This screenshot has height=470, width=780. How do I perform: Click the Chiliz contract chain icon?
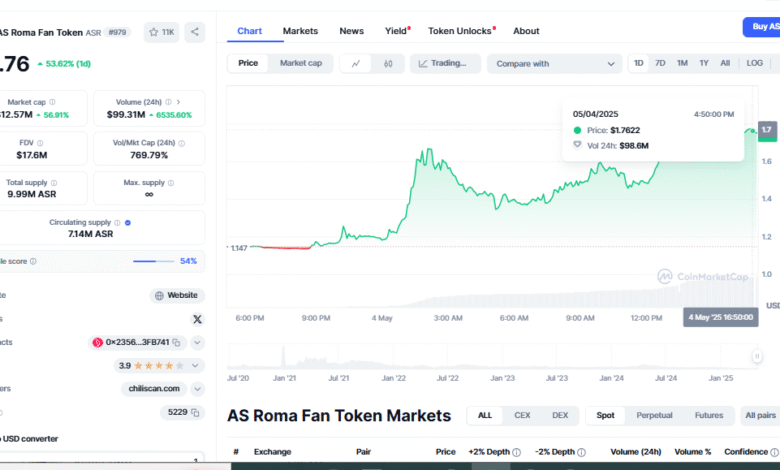[x=98, y=342]
